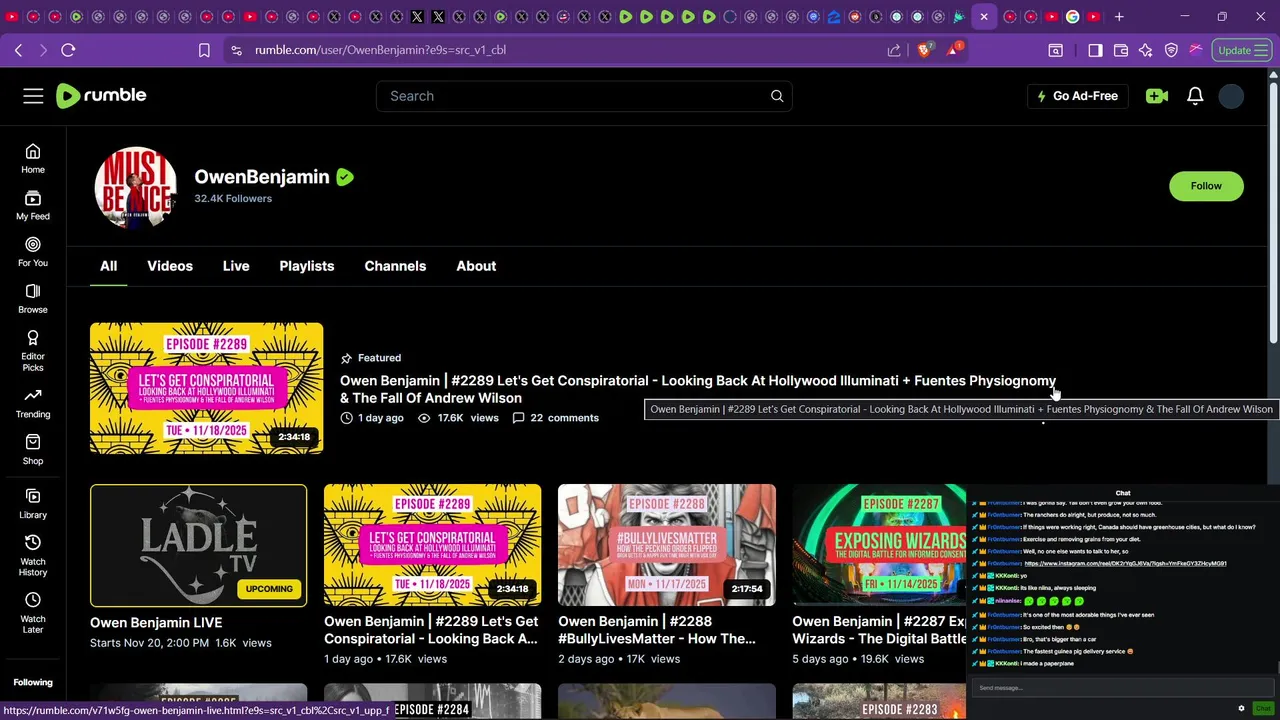Viewport: 1280px width, 720px height.
Task: Open the notifications bell
Action: tap(1195, 96)
